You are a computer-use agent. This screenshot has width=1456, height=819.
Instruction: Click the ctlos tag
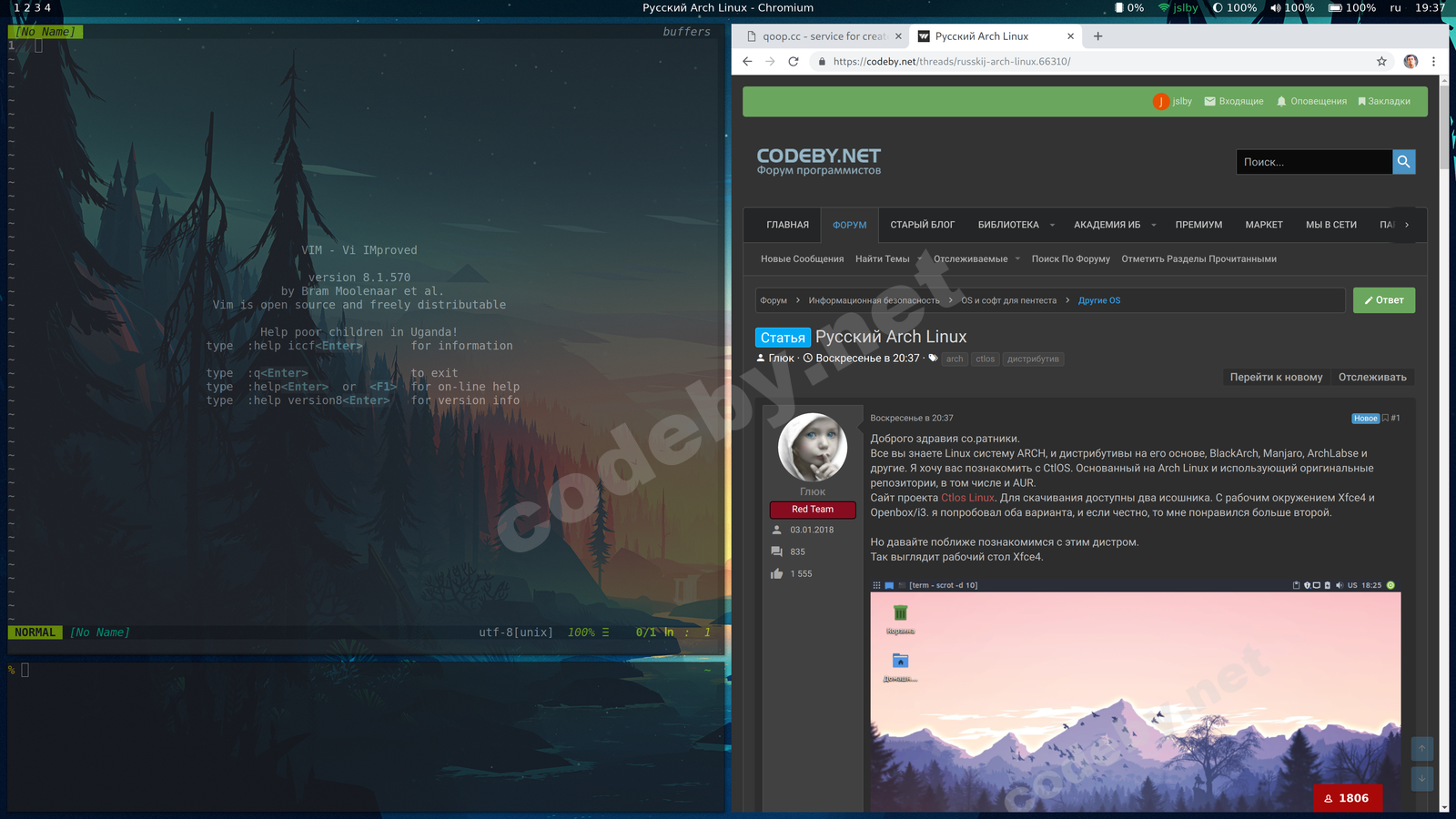pyautogui.click(x=986, y=359)
